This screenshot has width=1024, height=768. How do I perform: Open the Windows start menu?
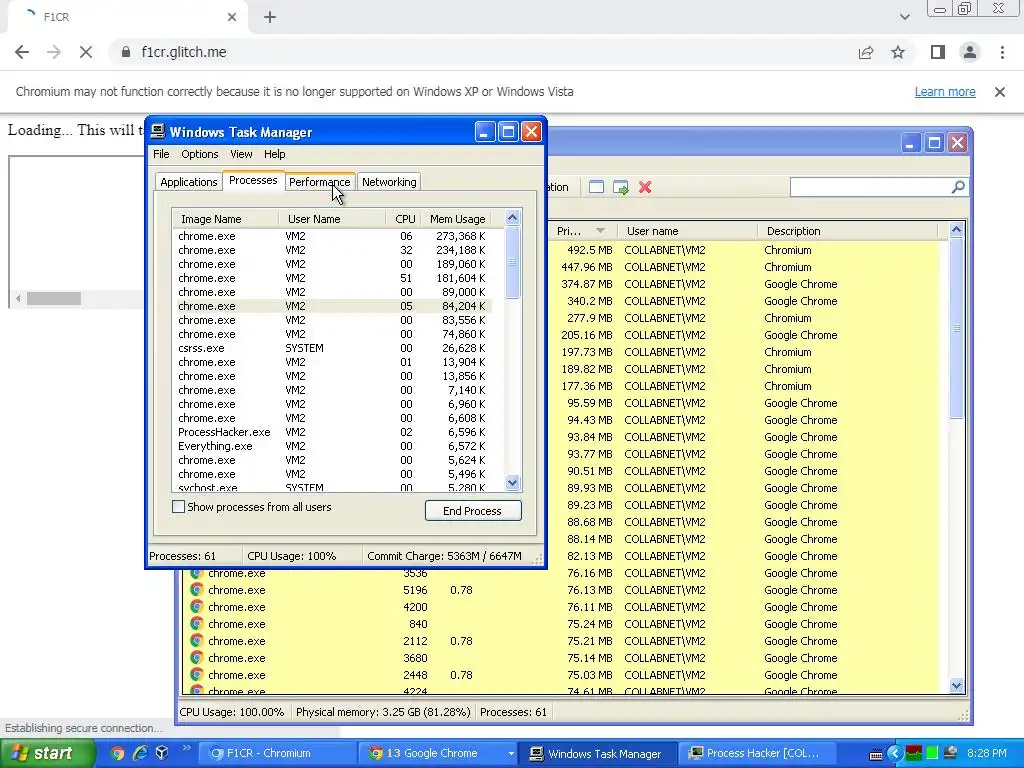coord(47,753)
